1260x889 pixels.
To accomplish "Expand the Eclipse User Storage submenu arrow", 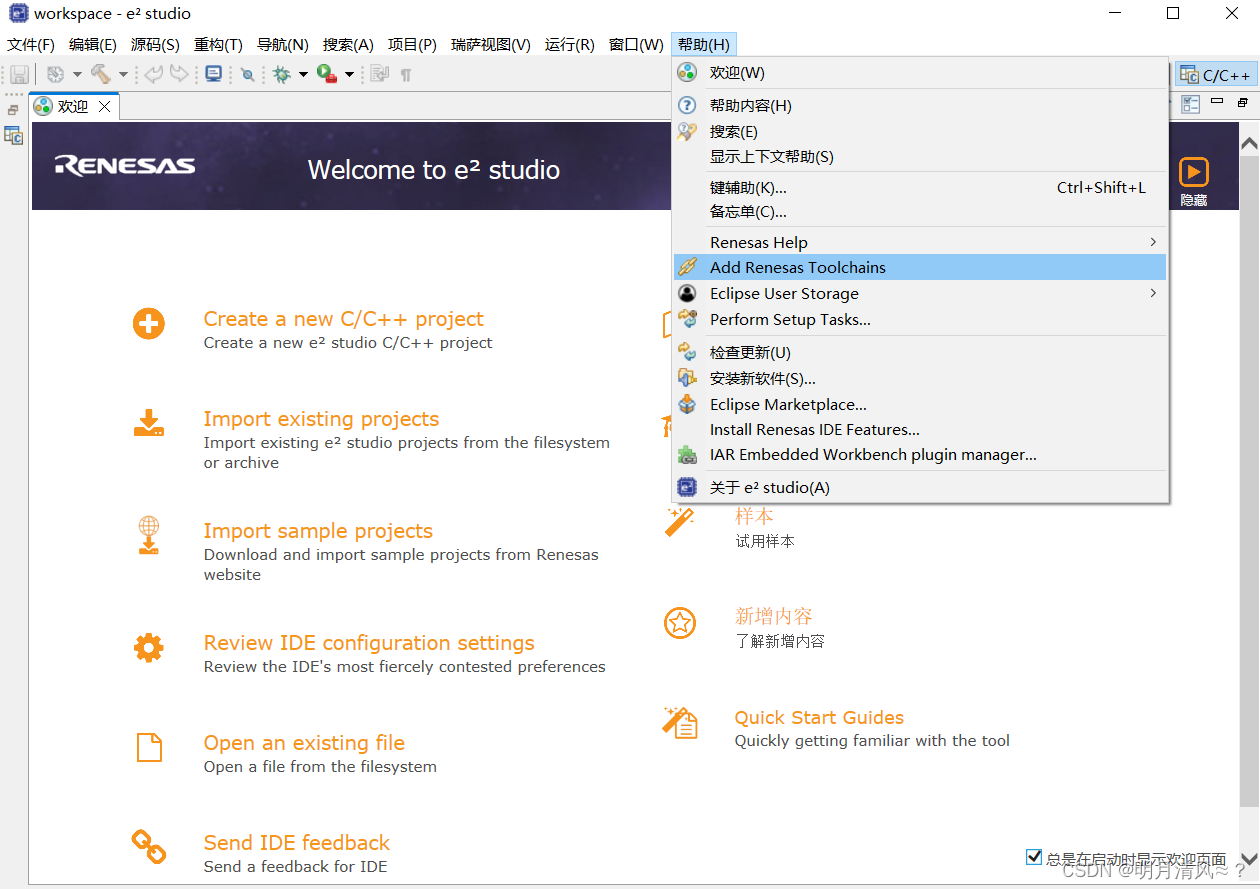I will pyautogui.click(x=1153, y=293).
